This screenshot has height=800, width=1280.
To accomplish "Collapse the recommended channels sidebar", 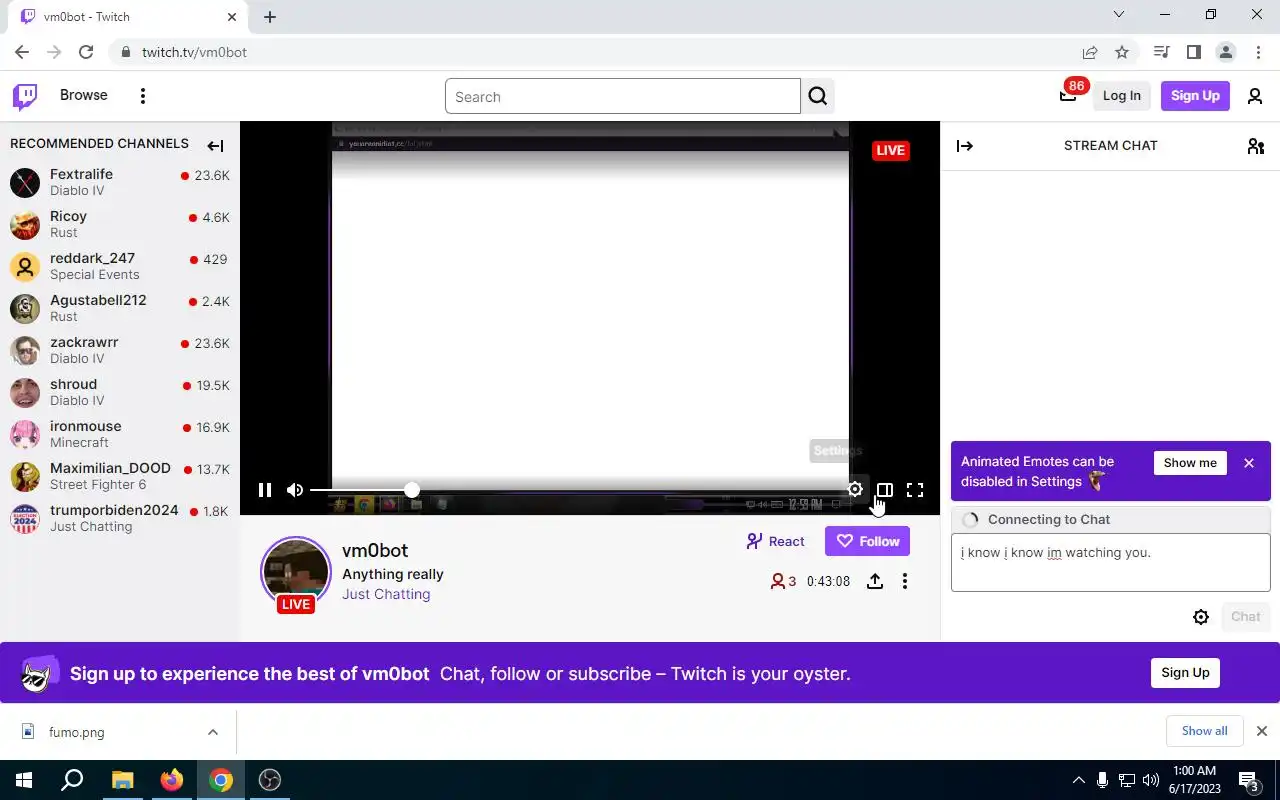I will coord(215,146).
